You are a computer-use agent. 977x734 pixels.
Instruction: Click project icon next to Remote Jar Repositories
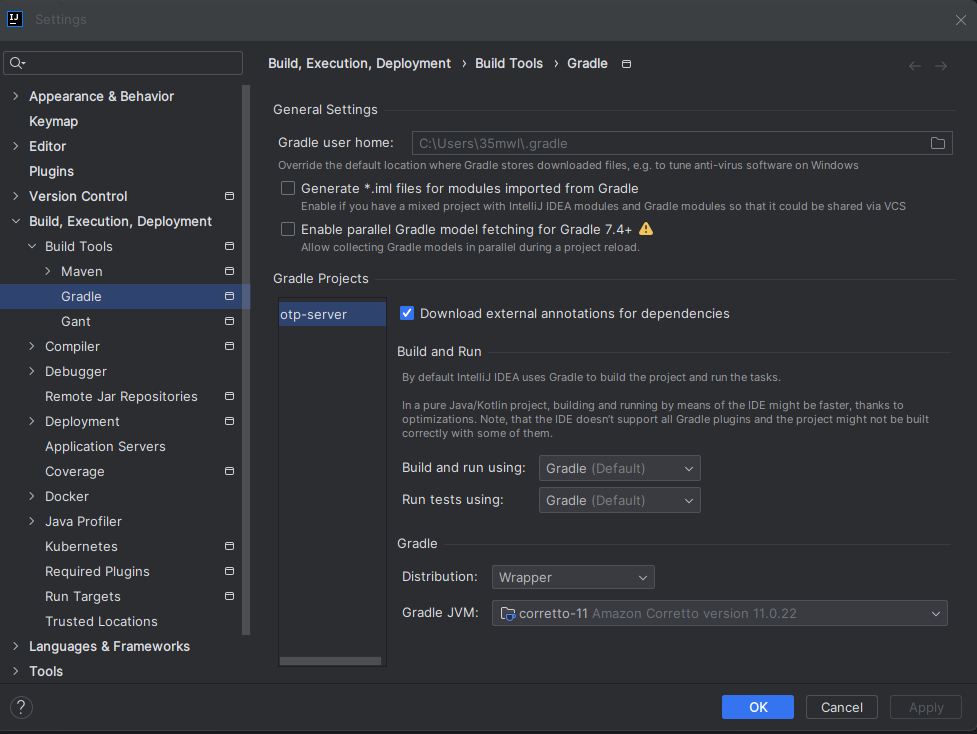(x=229, y=396)
